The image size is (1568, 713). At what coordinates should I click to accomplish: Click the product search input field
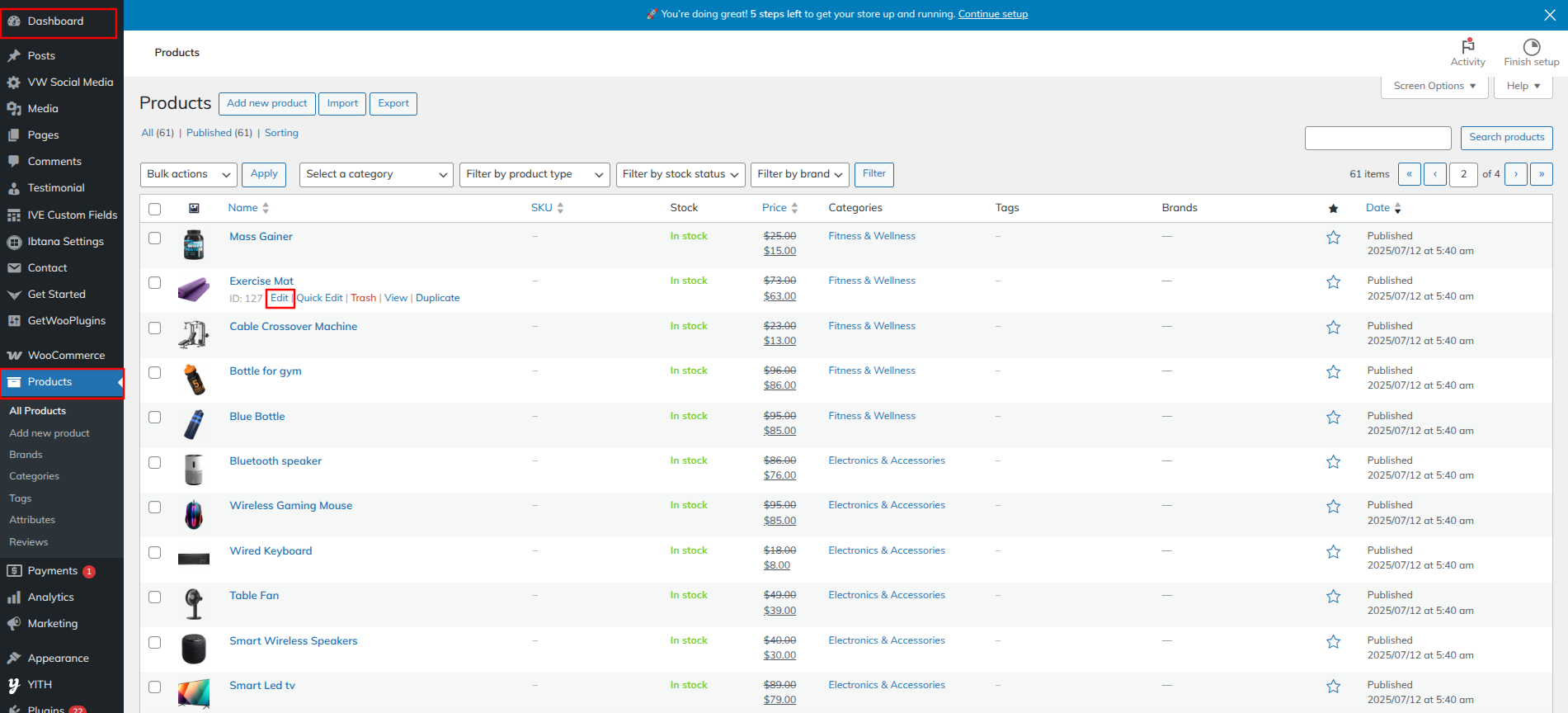click(1377, 138)
